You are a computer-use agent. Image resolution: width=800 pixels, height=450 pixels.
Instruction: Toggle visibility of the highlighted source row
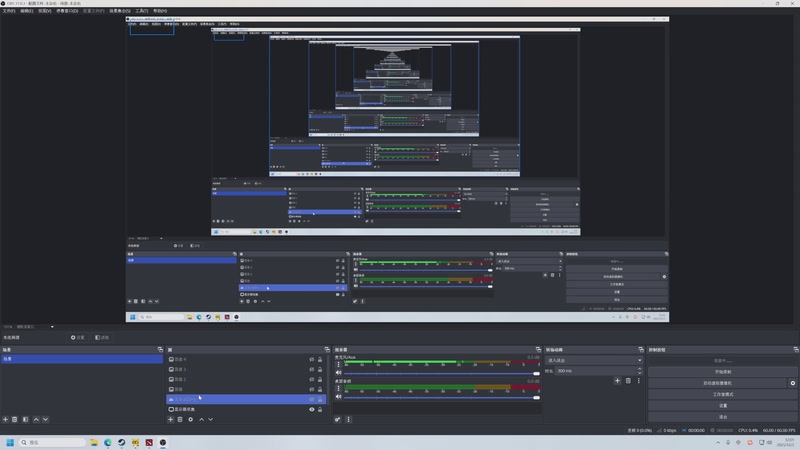click(x=312, y=399)
